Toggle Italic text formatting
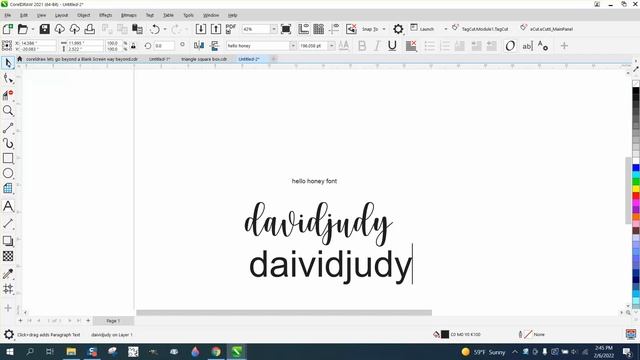 [377, 46]
